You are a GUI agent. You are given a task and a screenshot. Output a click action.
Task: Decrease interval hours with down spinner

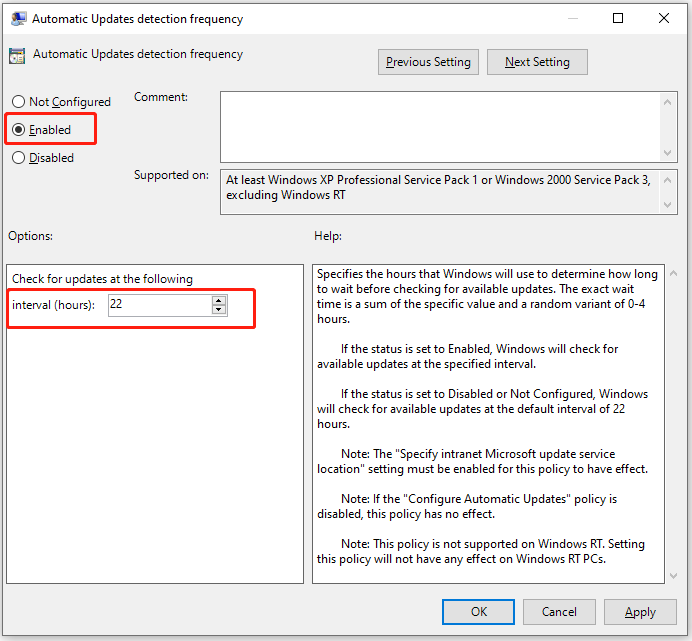click(x=219, y=310)
